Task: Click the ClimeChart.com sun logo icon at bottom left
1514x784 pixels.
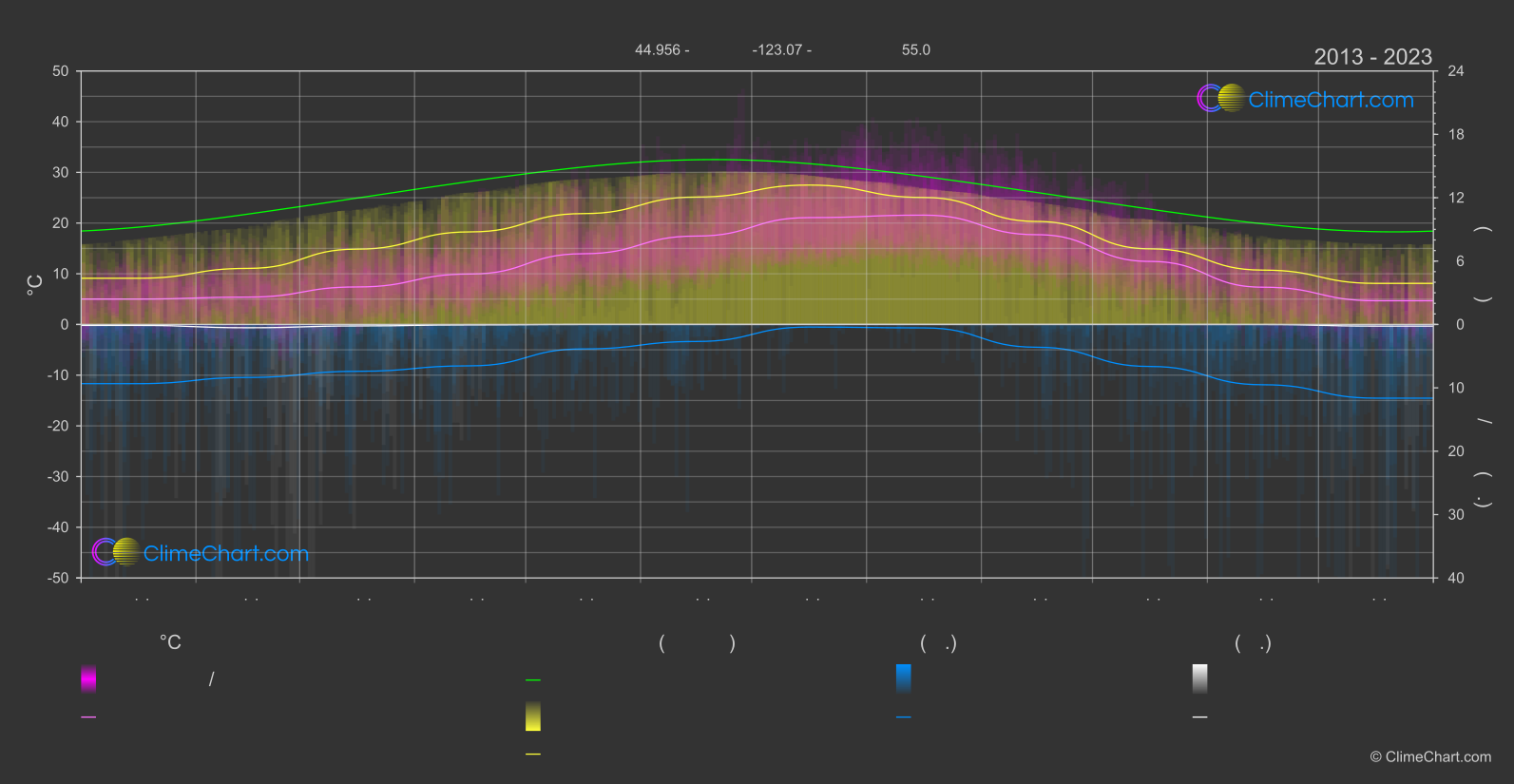Action: pyautogui.click(x=116, y=552)
